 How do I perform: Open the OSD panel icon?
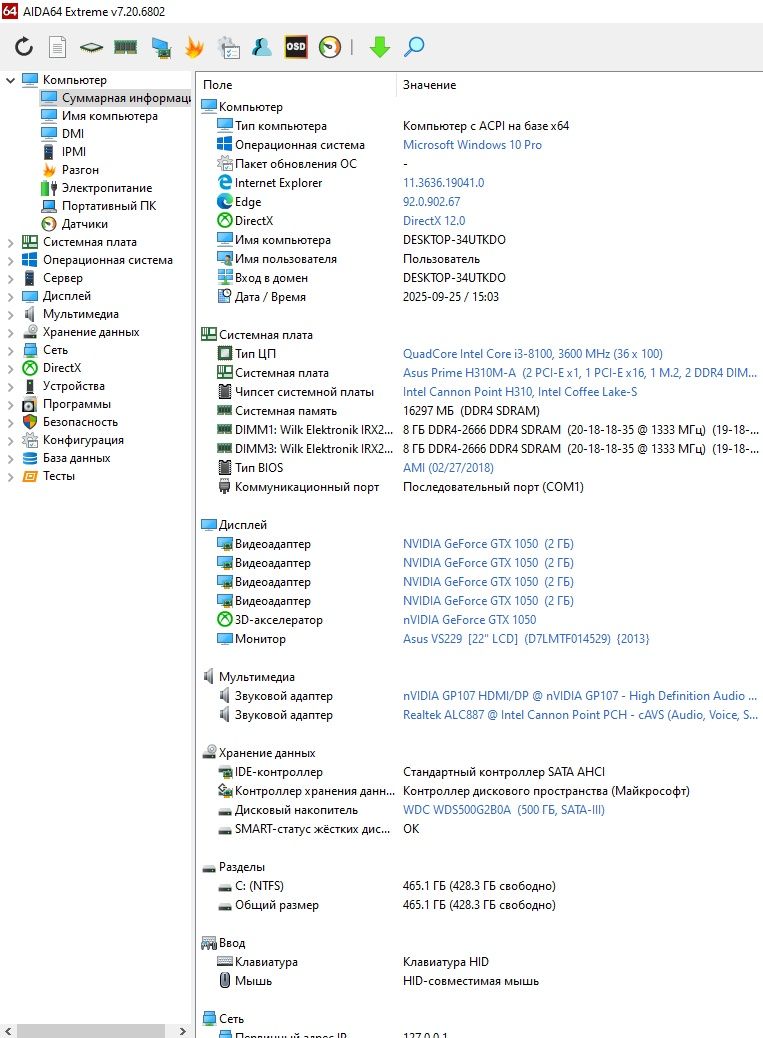(296, 46)
